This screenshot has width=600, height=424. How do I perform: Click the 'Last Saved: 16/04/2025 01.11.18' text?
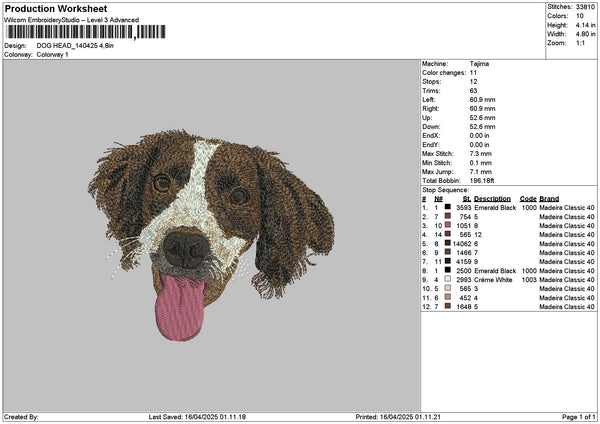pos(197,417)
